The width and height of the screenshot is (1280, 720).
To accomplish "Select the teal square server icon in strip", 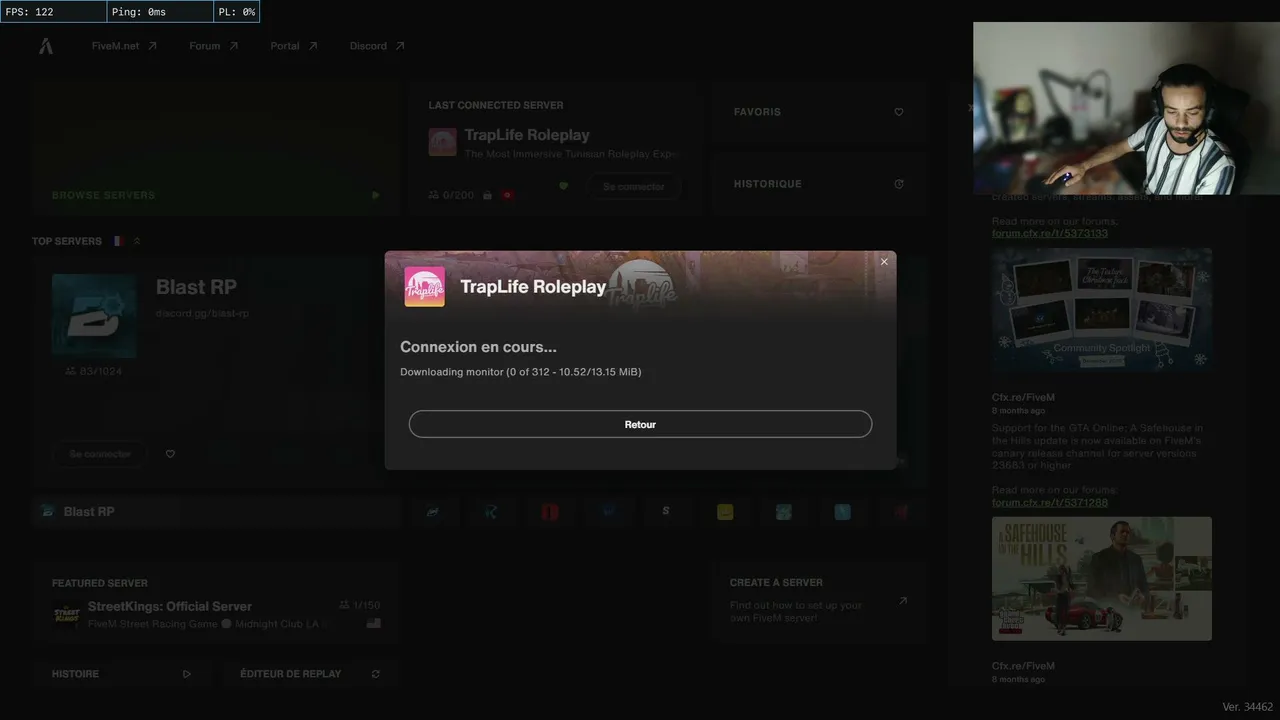I will [x=784, y=512].
